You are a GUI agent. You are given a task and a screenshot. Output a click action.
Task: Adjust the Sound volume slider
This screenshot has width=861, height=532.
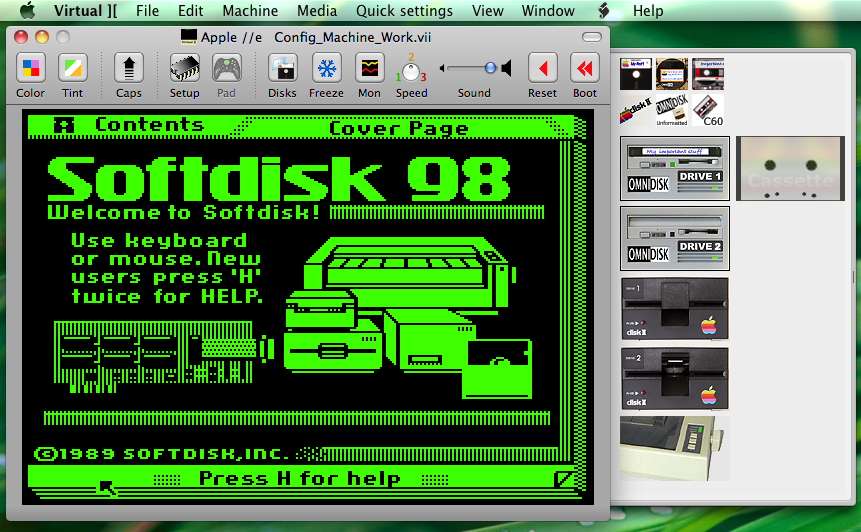[472, 68]
